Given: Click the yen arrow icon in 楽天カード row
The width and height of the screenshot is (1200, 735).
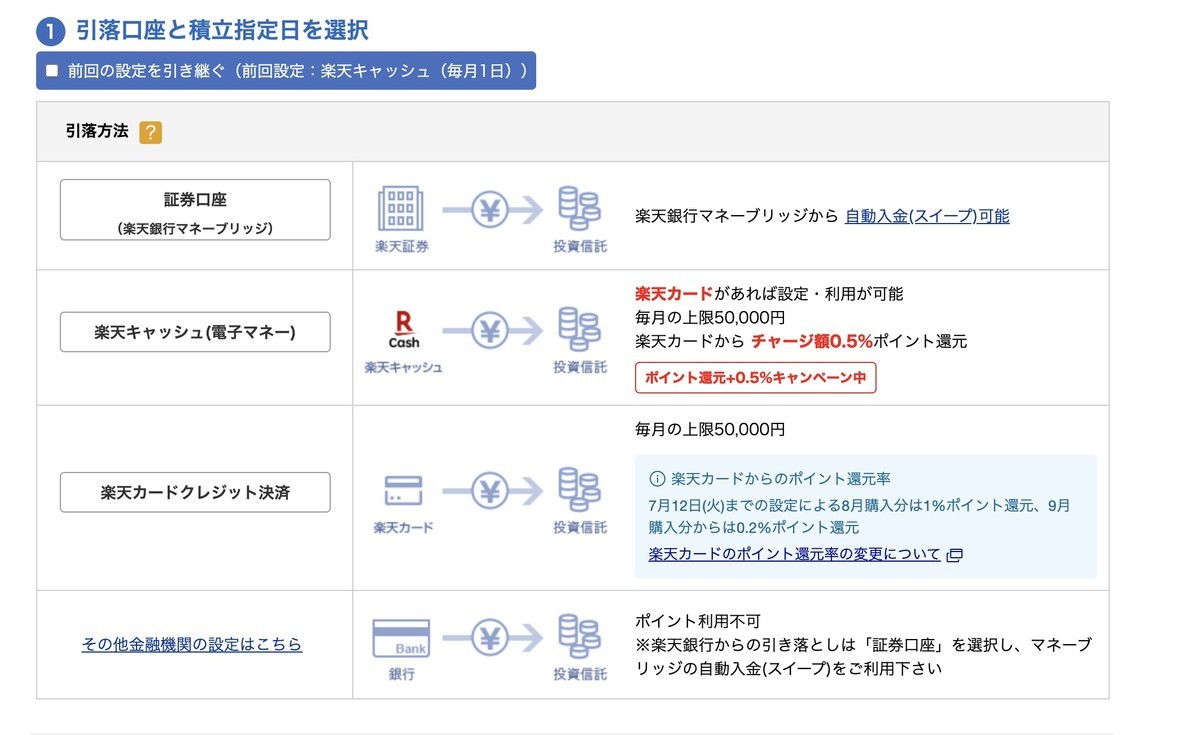Looking at the screenshot, I should point(491,491).
